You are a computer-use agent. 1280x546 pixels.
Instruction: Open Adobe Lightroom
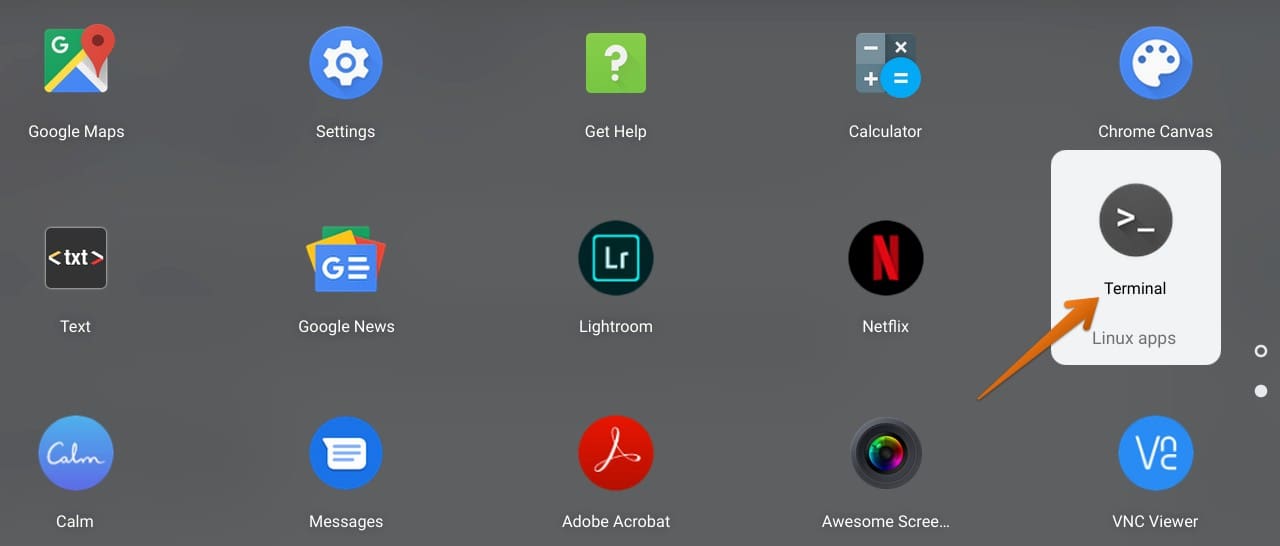point(616,258)
